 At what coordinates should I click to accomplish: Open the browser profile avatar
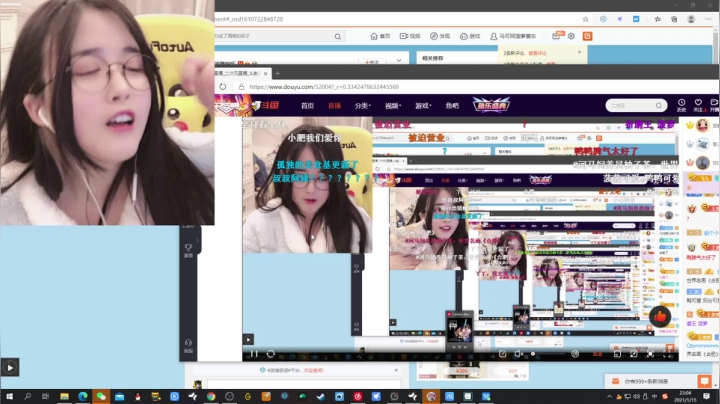[x=691, y=19]
